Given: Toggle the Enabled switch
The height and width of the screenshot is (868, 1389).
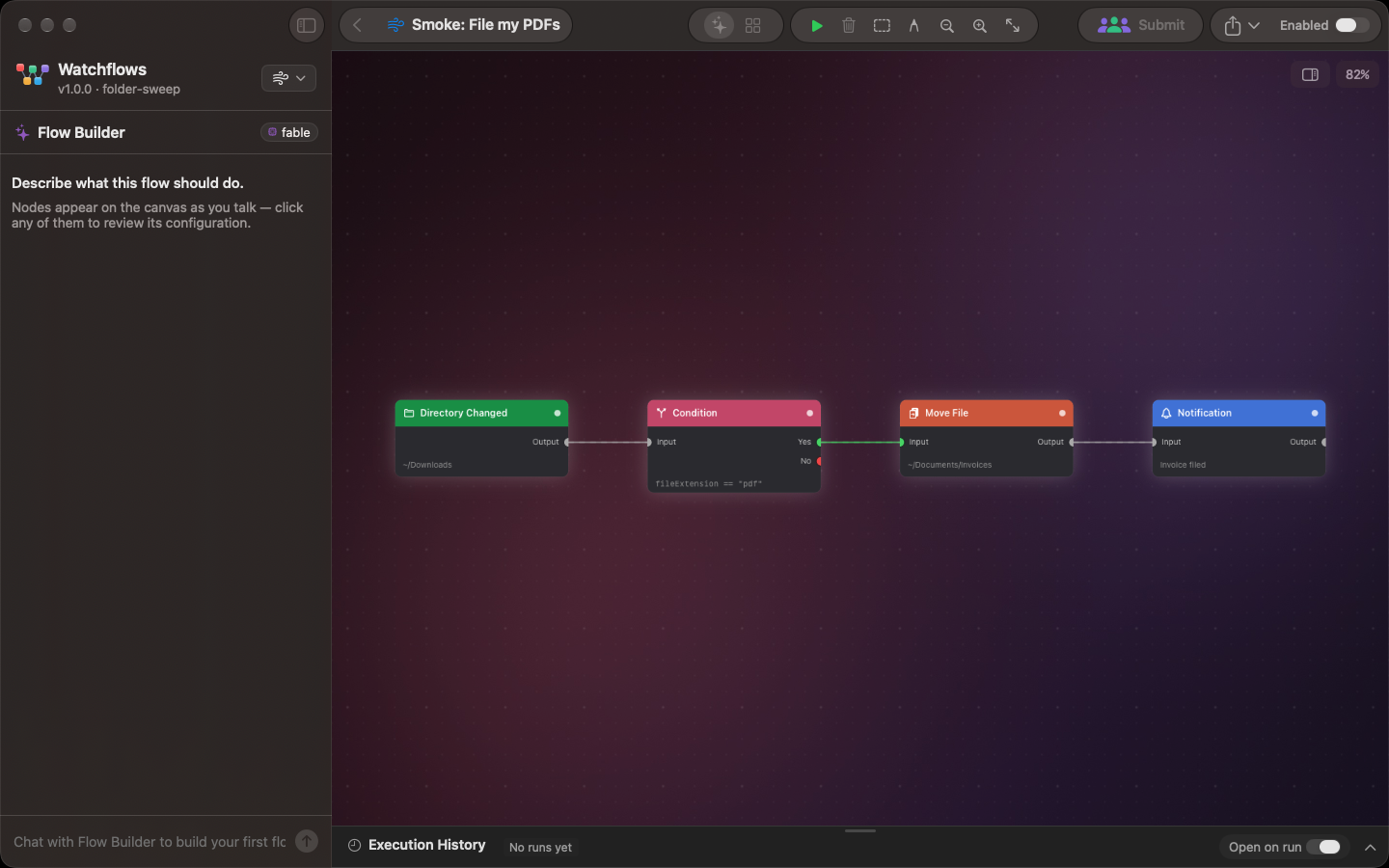Looking at the screenshot, I should [x=1351, y=25].
